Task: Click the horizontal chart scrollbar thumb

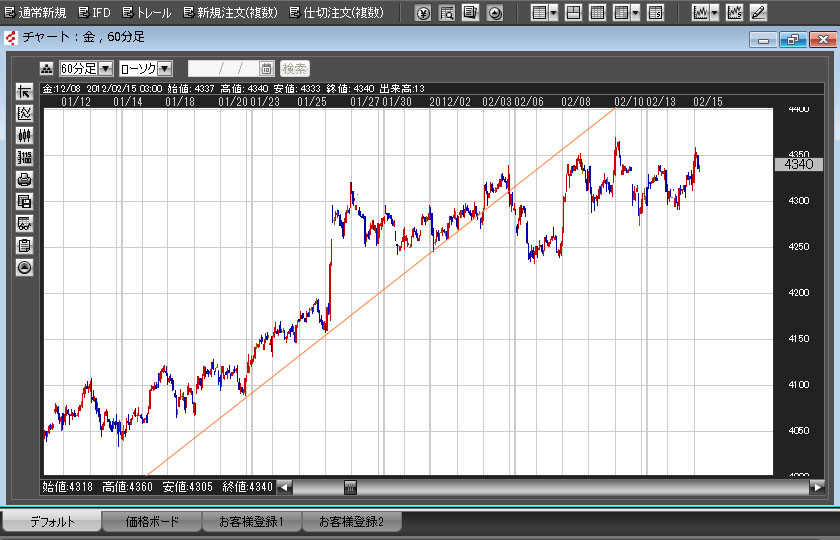Action: click(x=350, y=487)
